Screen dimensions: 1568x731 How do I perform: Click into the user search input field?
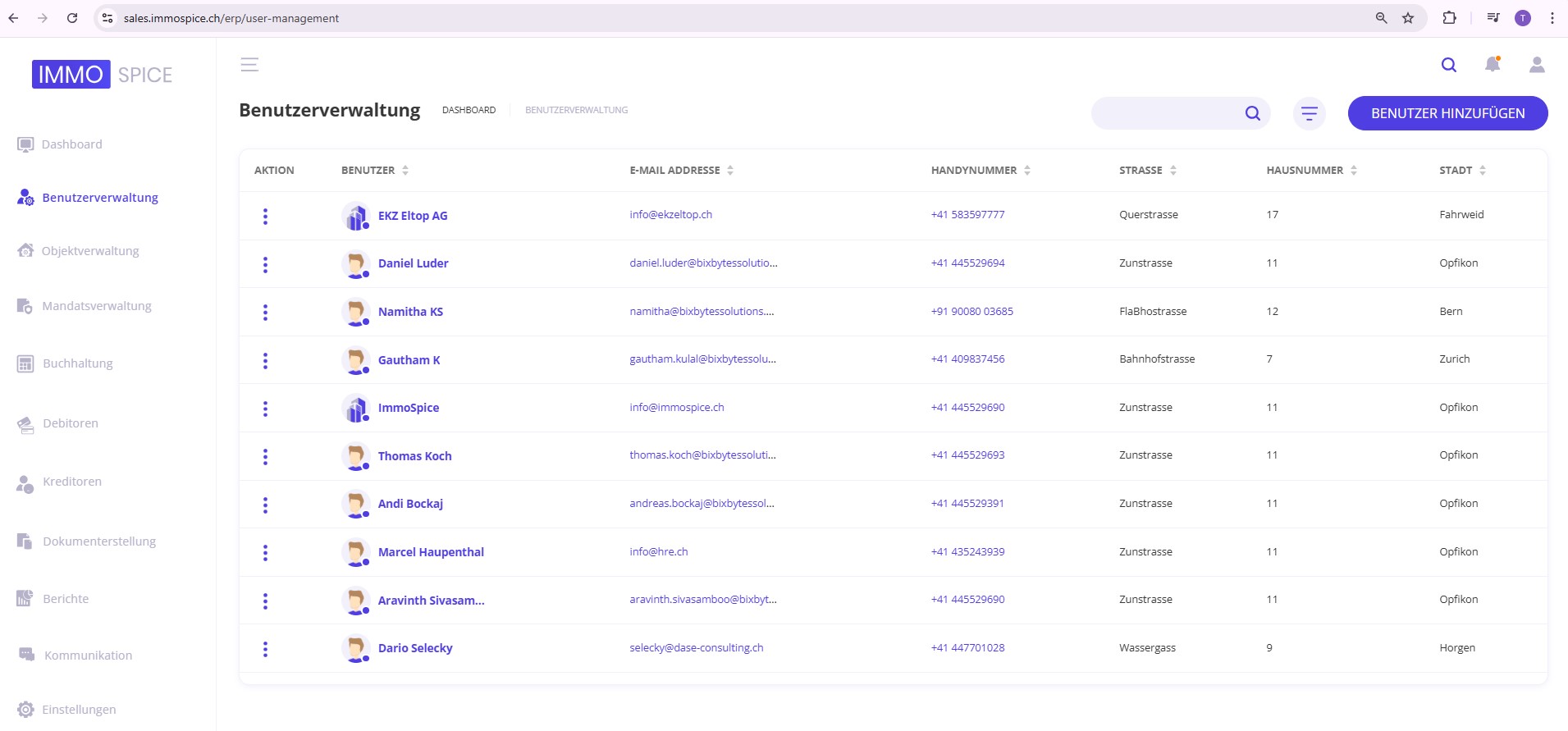point(1166,113)
